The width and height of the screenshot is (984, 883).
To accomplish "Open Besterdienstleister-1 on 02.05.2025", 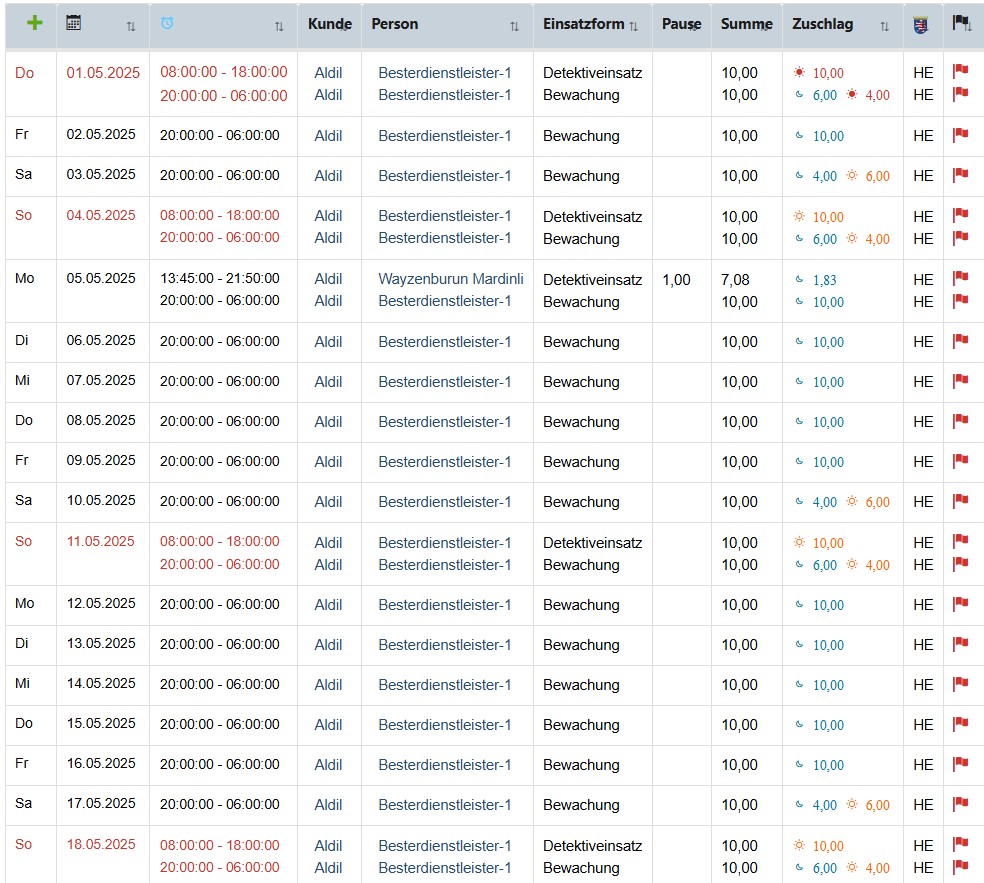I will [x=444, y=136].
